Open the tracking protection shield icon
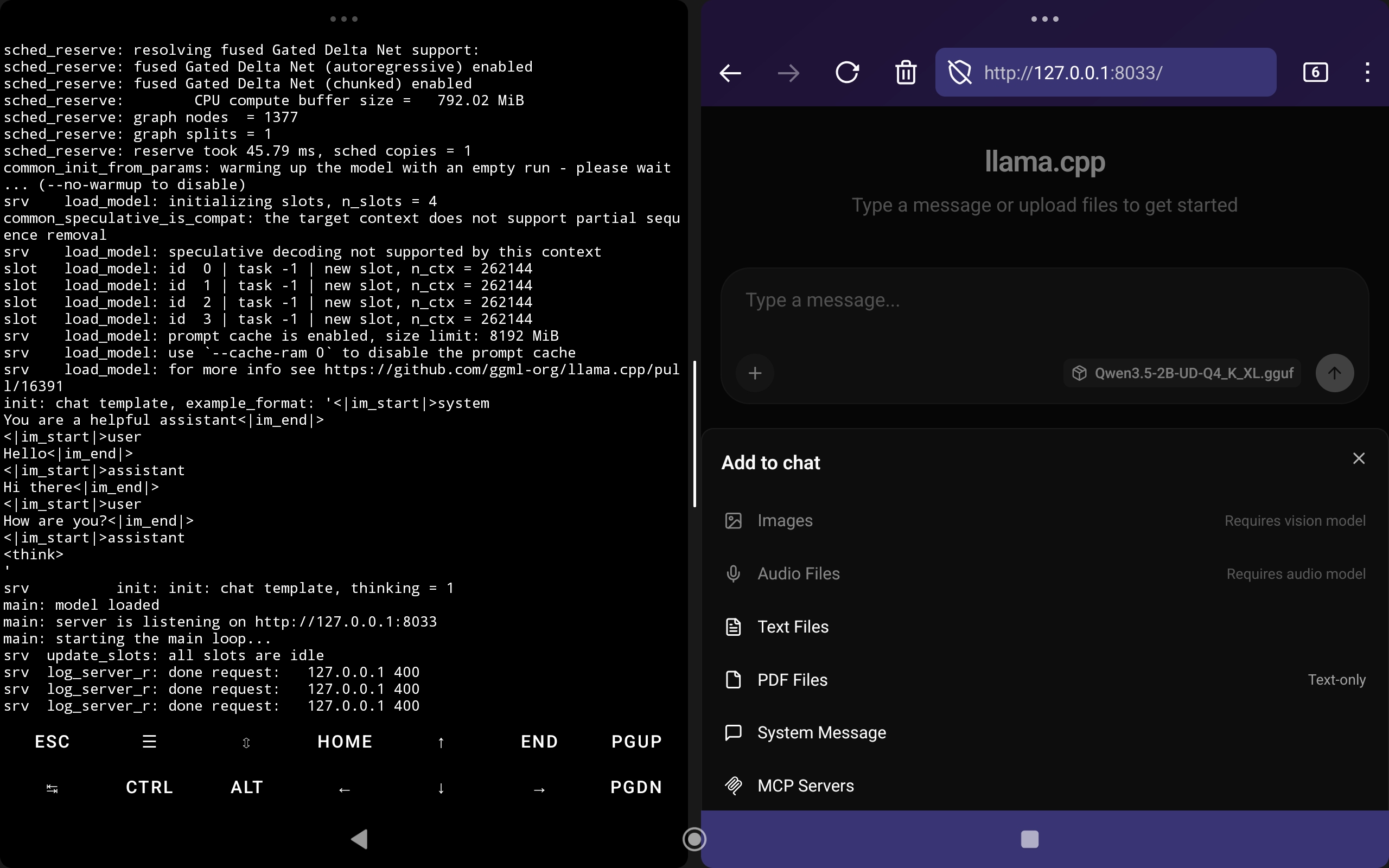Screen dimensions: 1389x868 point(960,72)
